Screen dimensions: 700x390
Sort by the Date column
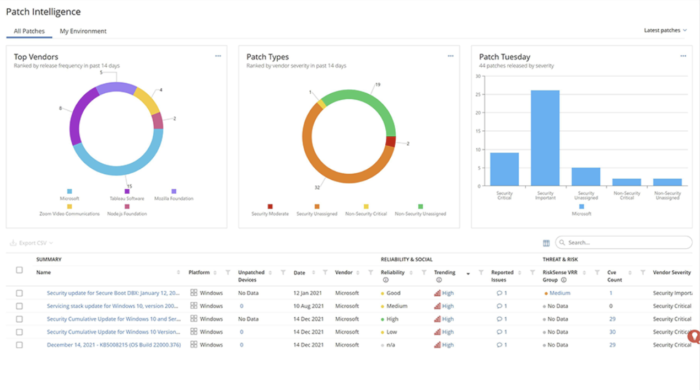[313, 272]
